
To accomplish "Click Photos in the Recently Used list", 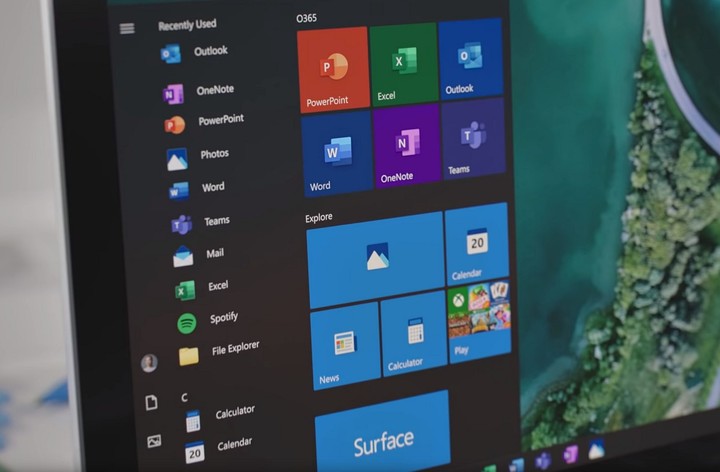I will pos(199,157).
